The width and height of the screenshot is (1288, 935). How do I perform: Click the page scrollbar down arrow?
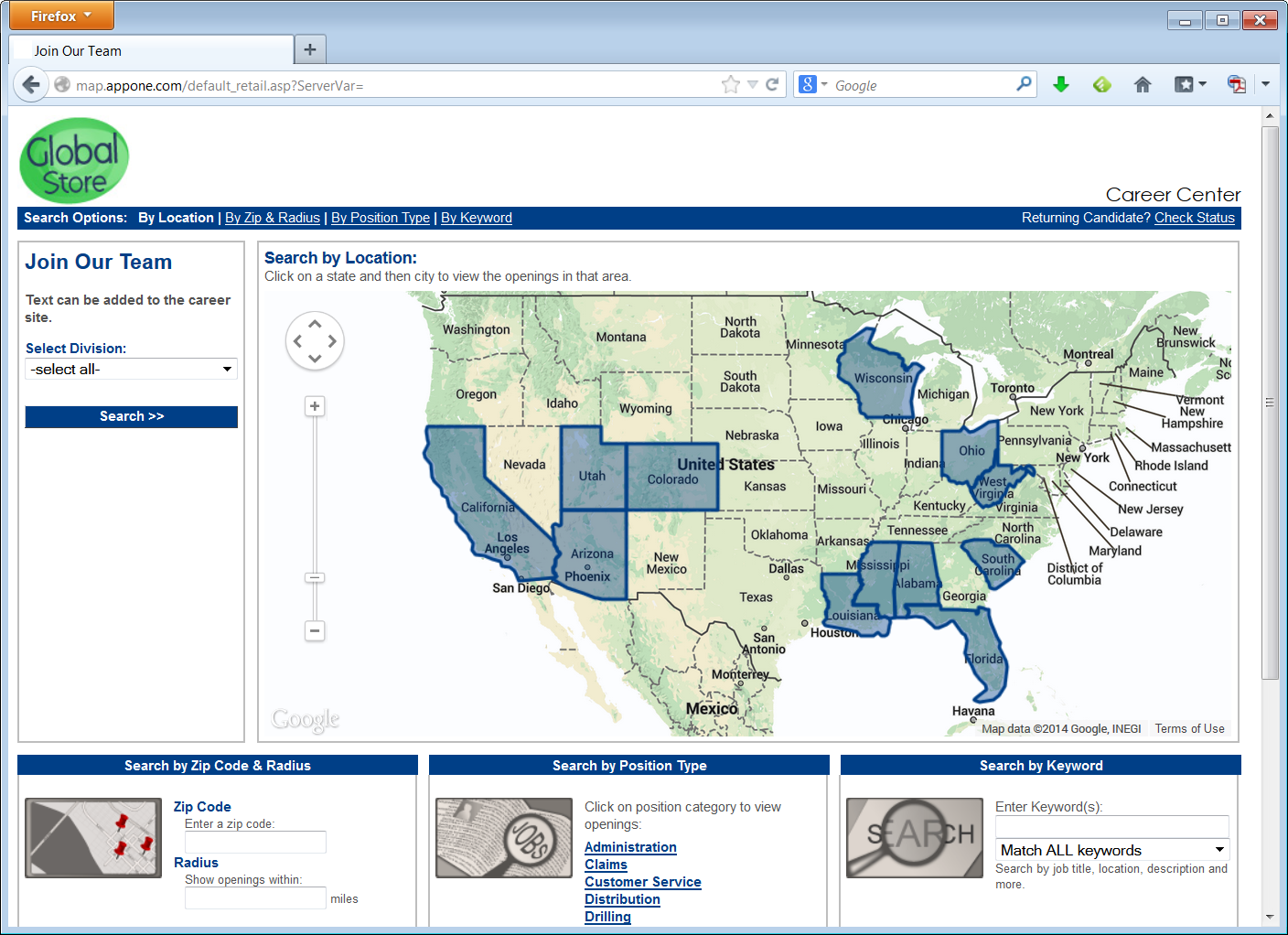pyautogui.click(x=1270, y=917)
